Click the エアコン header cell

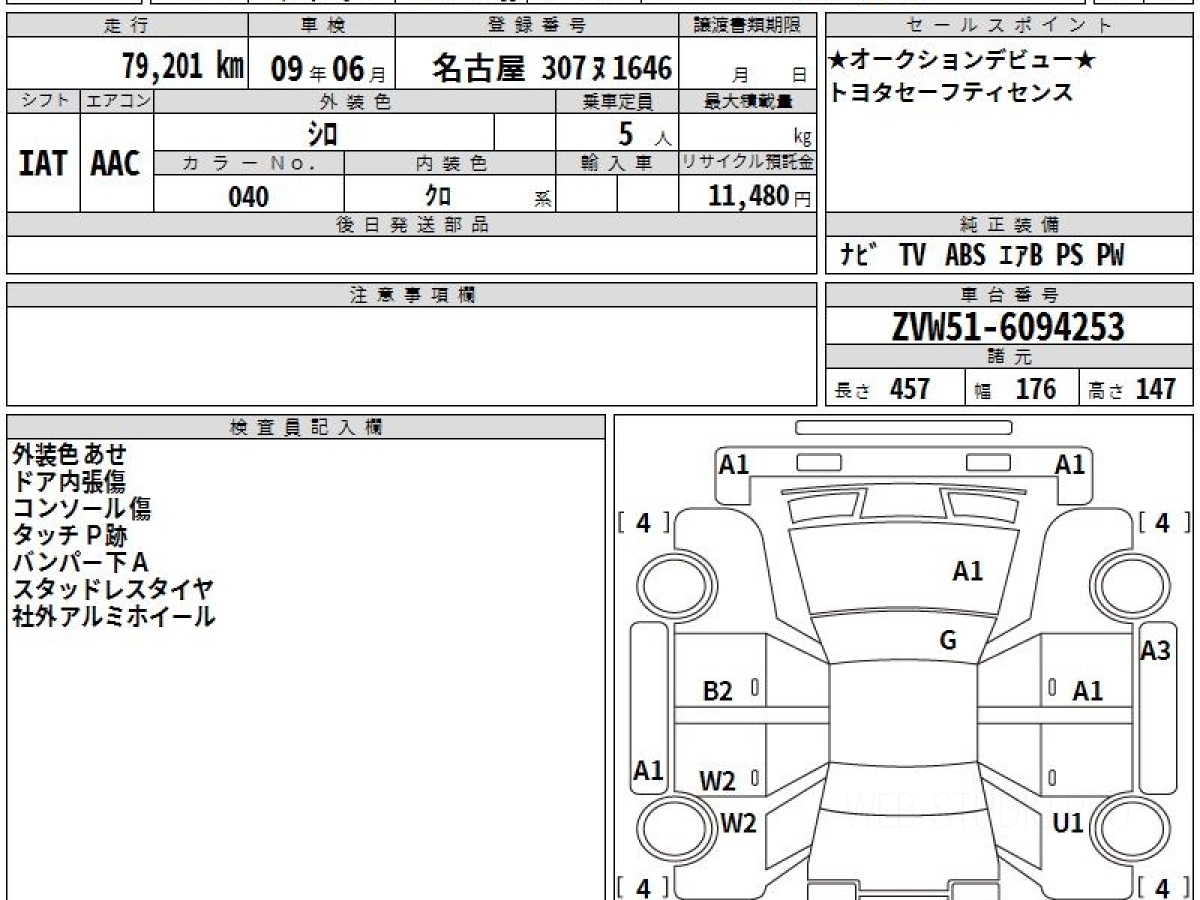[x=117, y=101]
